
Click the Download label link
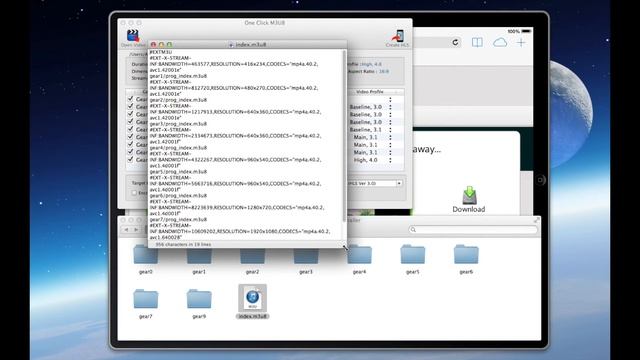point(469,209)
